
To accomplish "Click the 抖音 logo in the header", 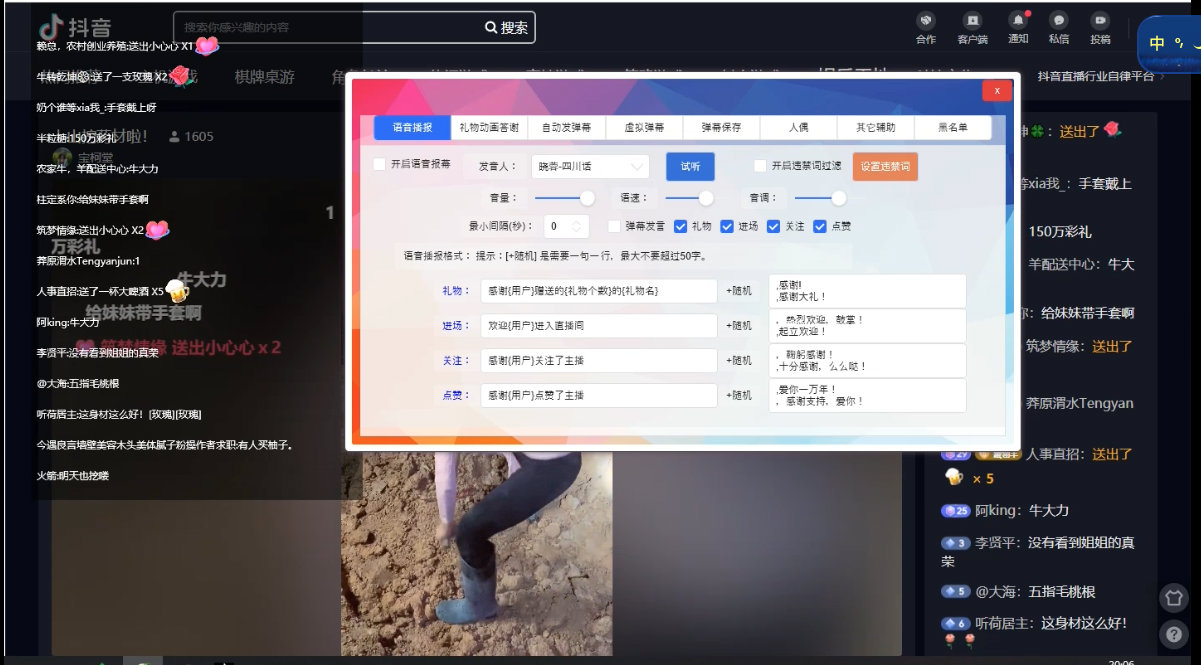I will click(76, 27).
